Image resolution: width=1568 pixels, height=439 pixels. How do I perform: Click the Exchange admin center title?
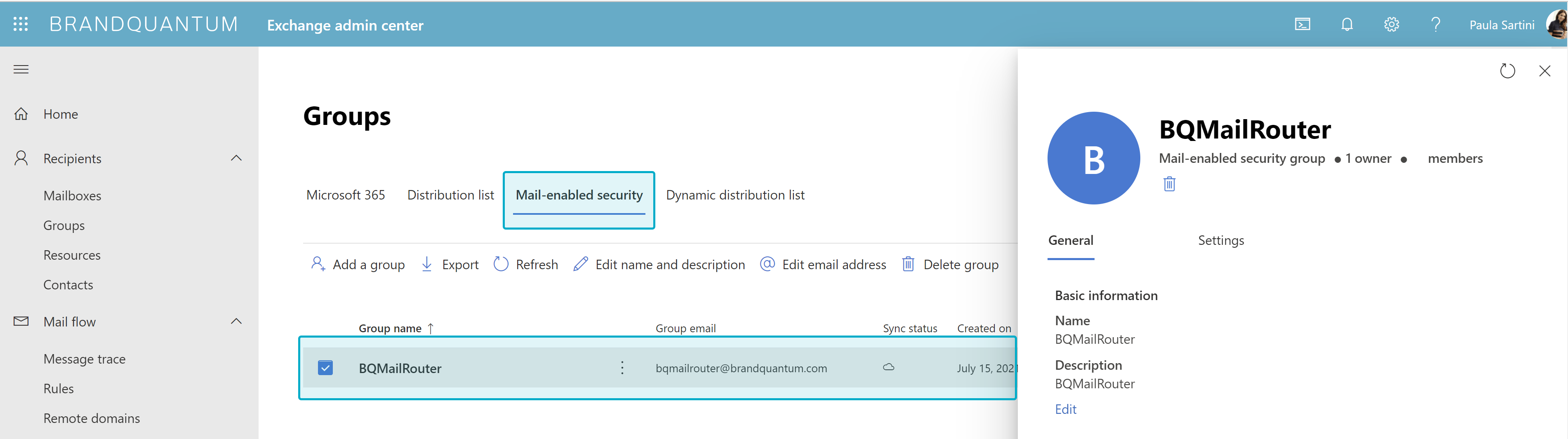click(345, 26)
